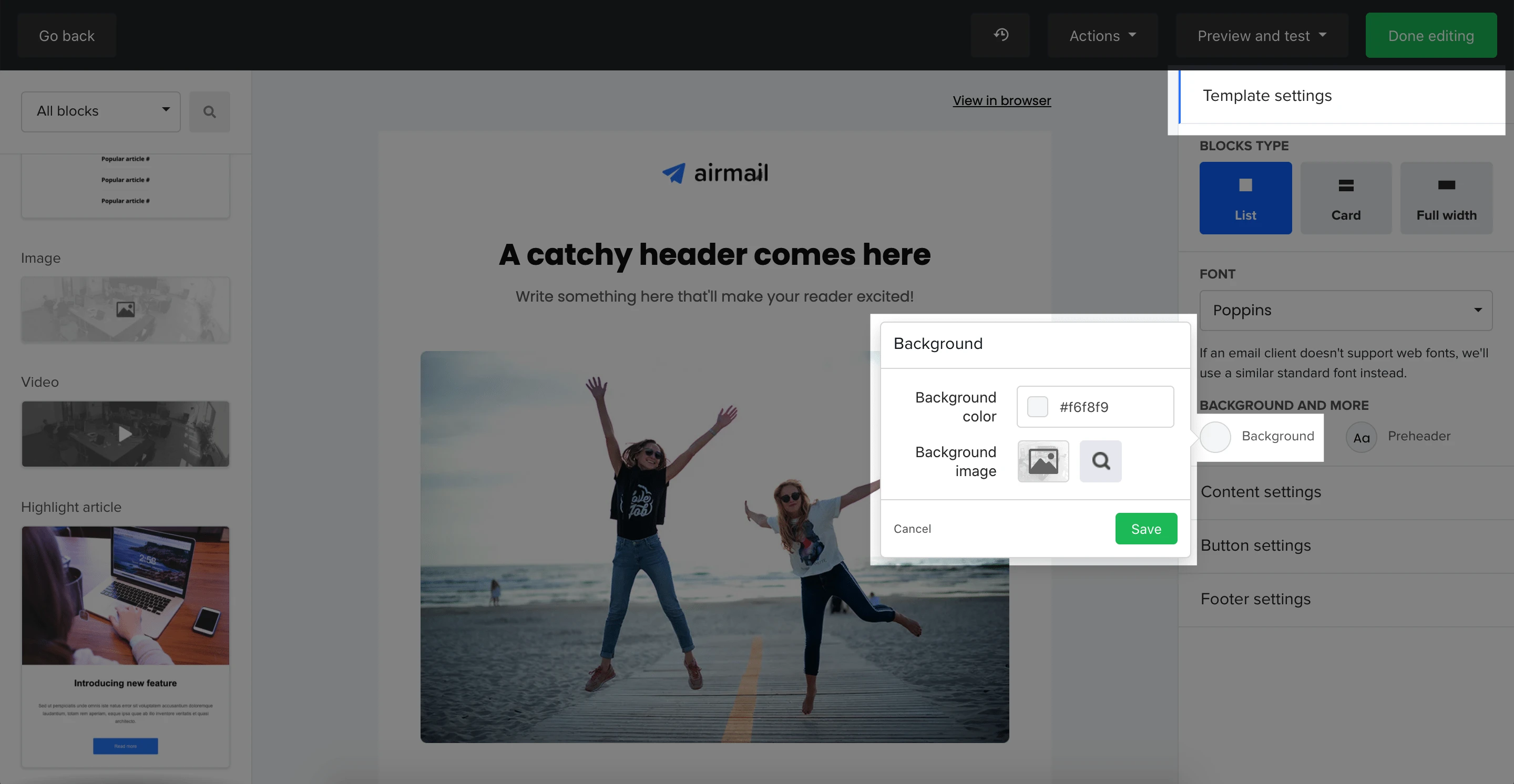
Task: Click the Video block play icon
Action: (125, 434)
